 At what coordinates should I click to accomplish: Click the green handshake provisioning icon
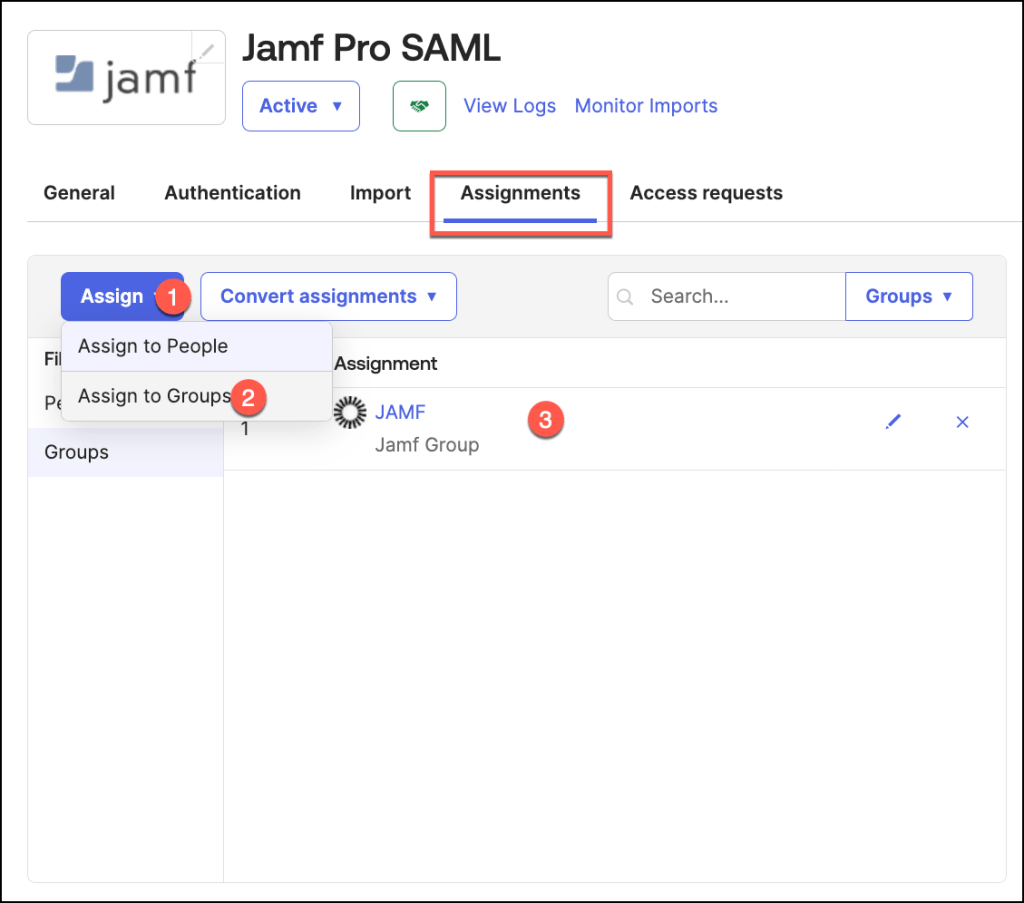[x=419, y=106]
